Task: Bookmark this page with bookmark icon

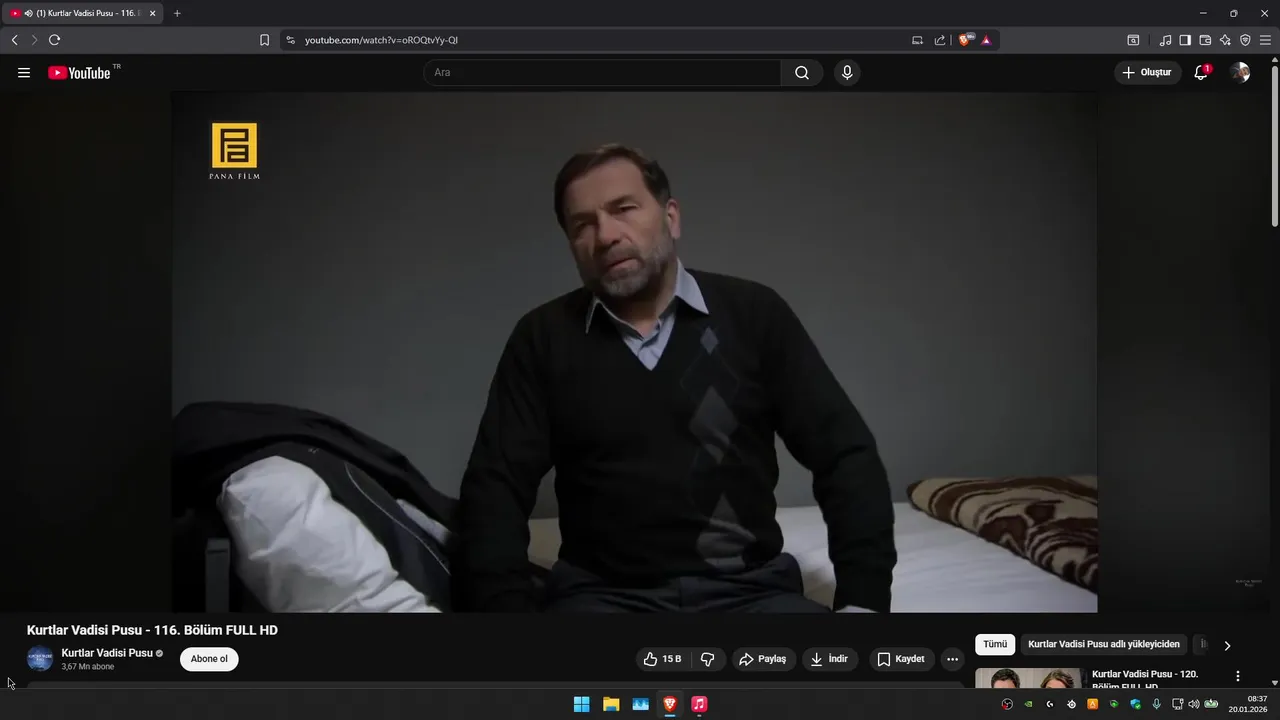Action: [x=264, y=40]
